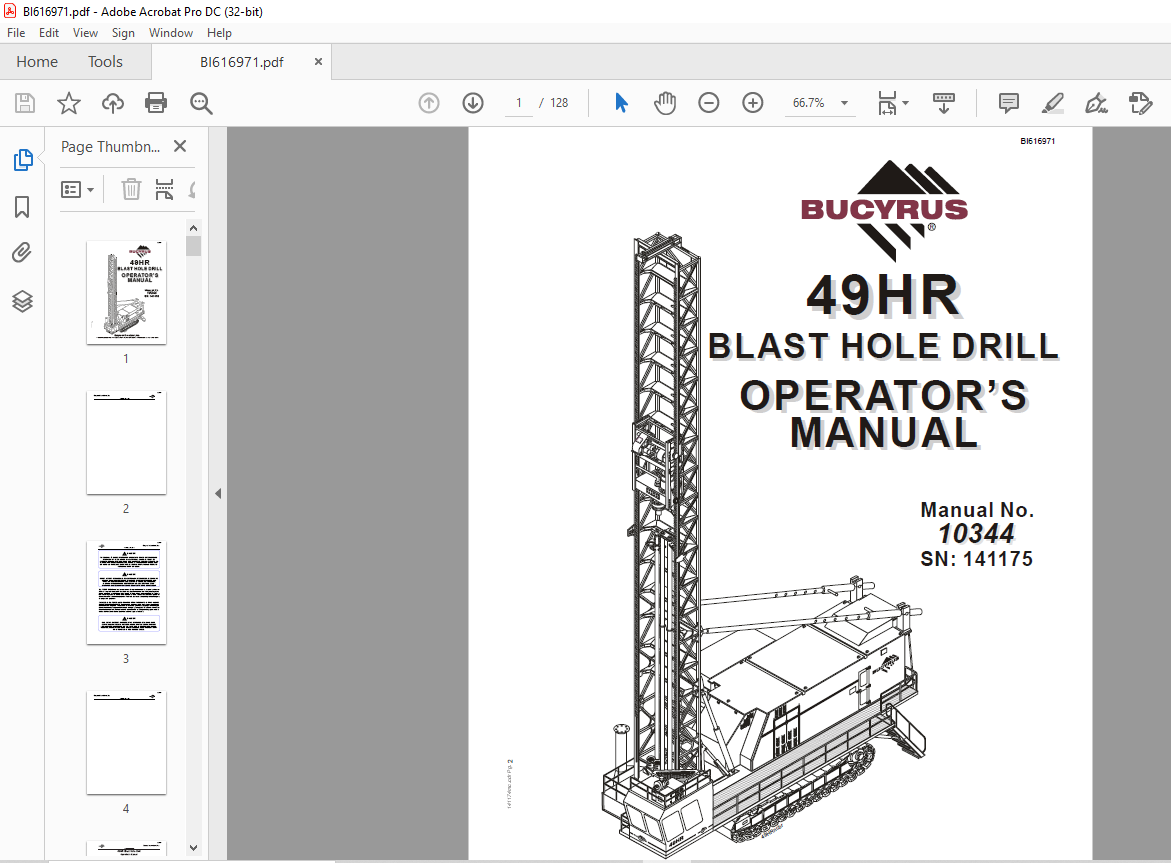This screenshot has height=863, width=1171.
Task: Close the Page Thumbnails panel
Action: (x=180, y=146)
